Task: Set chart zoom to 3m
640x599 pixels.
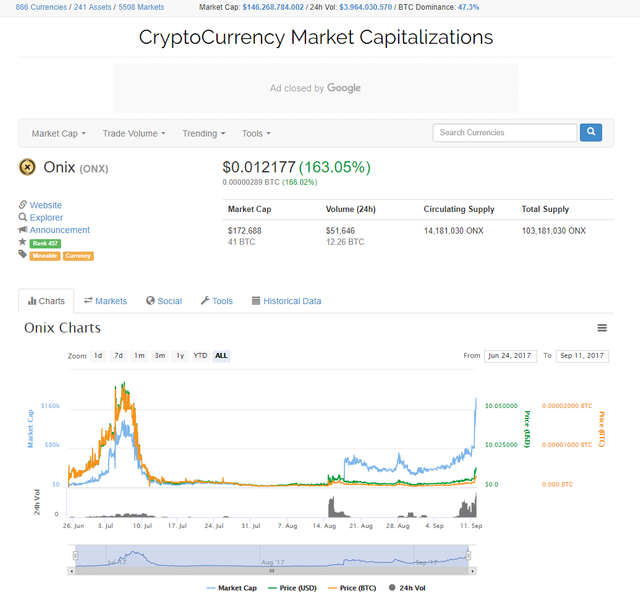Action: pos(160,356)
